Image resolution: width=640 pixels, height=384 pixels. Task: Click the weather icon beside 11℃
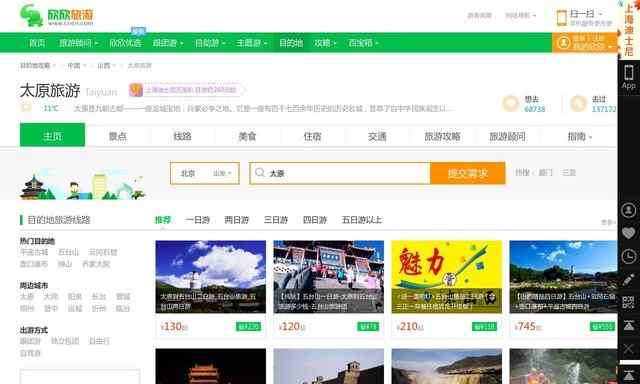pos(26,108)
